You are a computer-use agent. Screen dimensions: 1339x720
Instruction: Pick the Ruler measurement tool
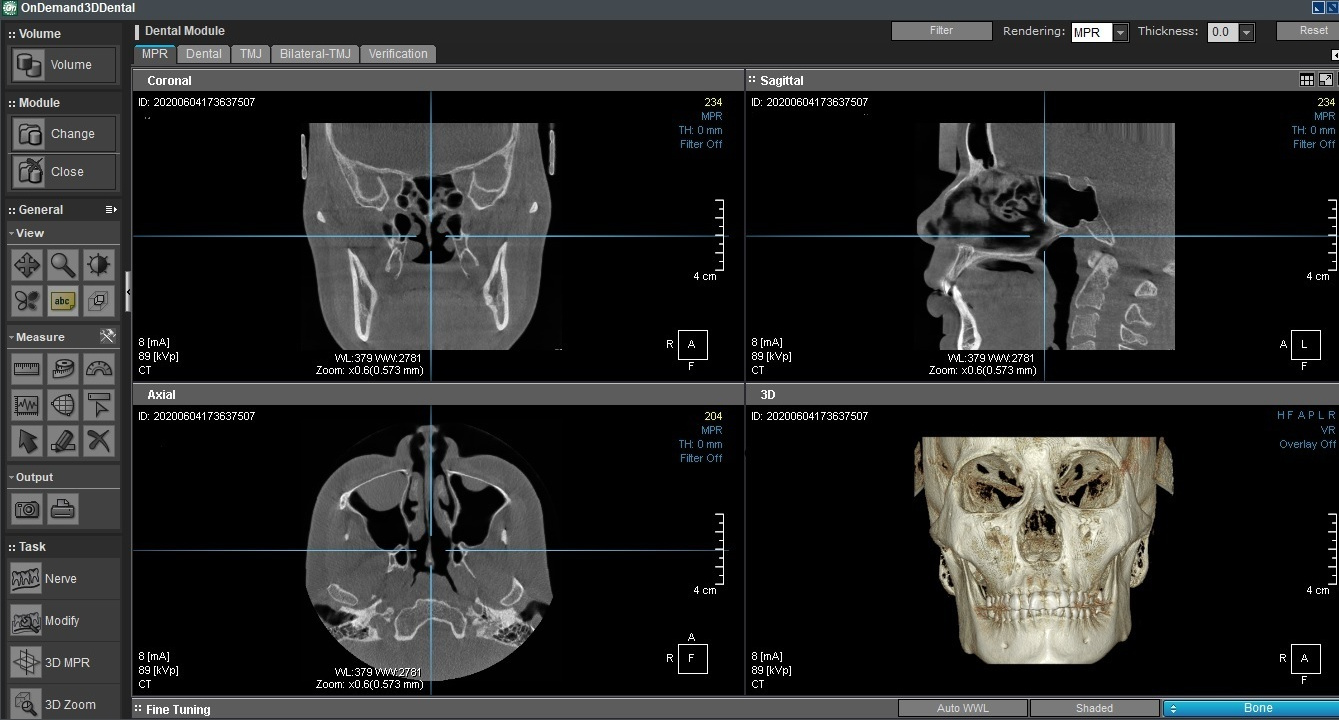tap(27, 369)
